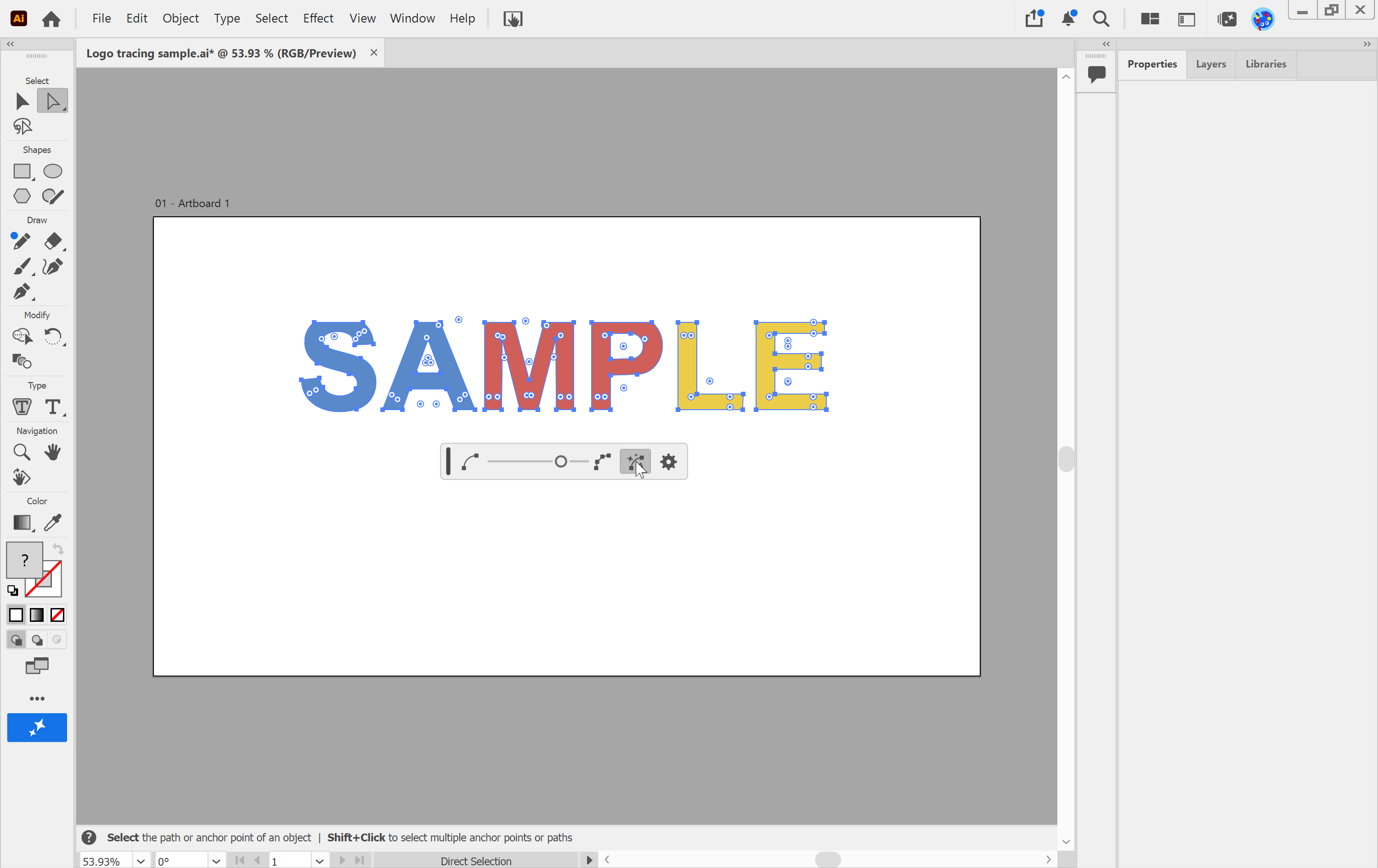
Task: Click the blue sparkle button
Action: pos(37,727)
